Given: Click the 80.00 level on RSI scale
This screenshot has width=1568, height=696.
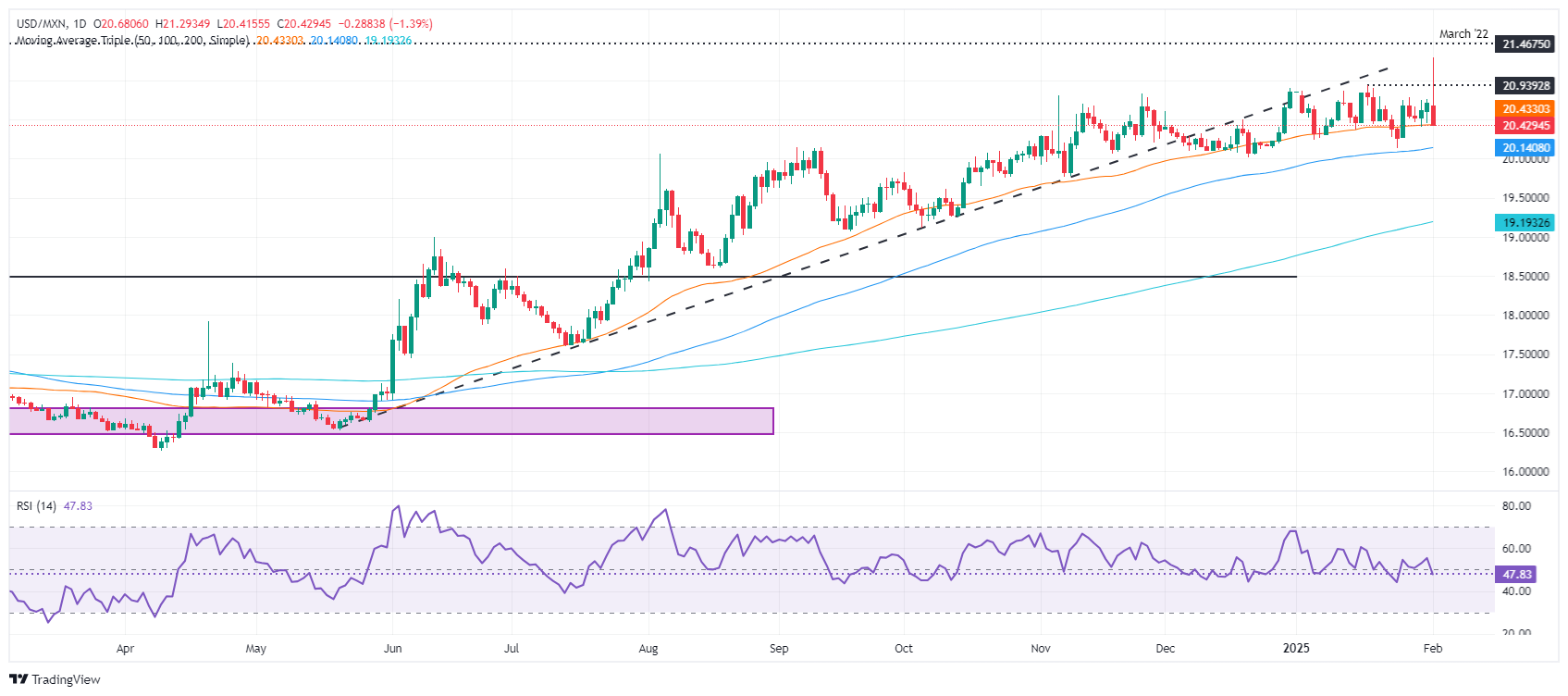Looking at the screenshot, I should [1516, 506].
